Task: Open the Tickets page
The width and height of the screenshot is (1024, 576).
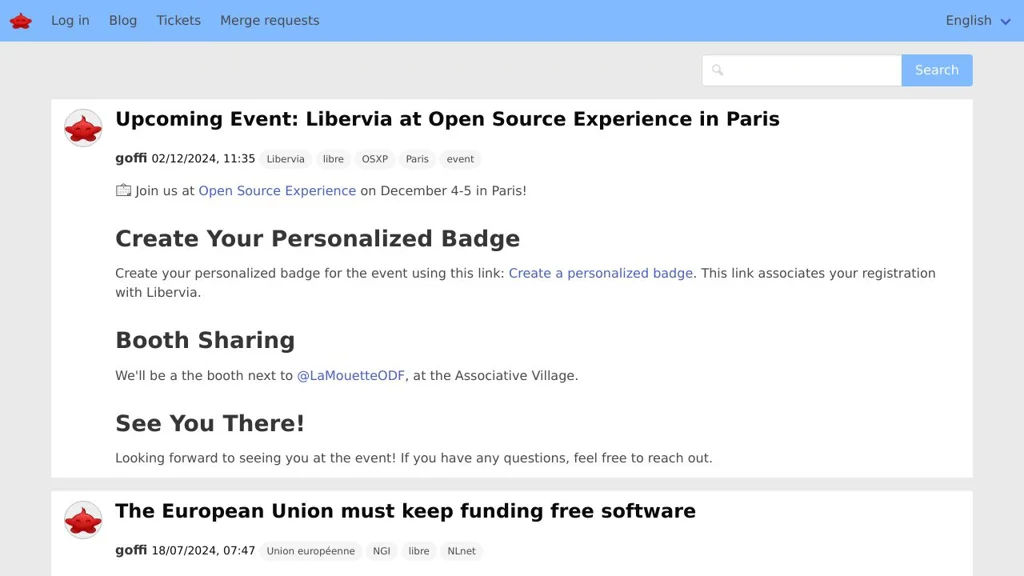Action: (x=178, y=21)
